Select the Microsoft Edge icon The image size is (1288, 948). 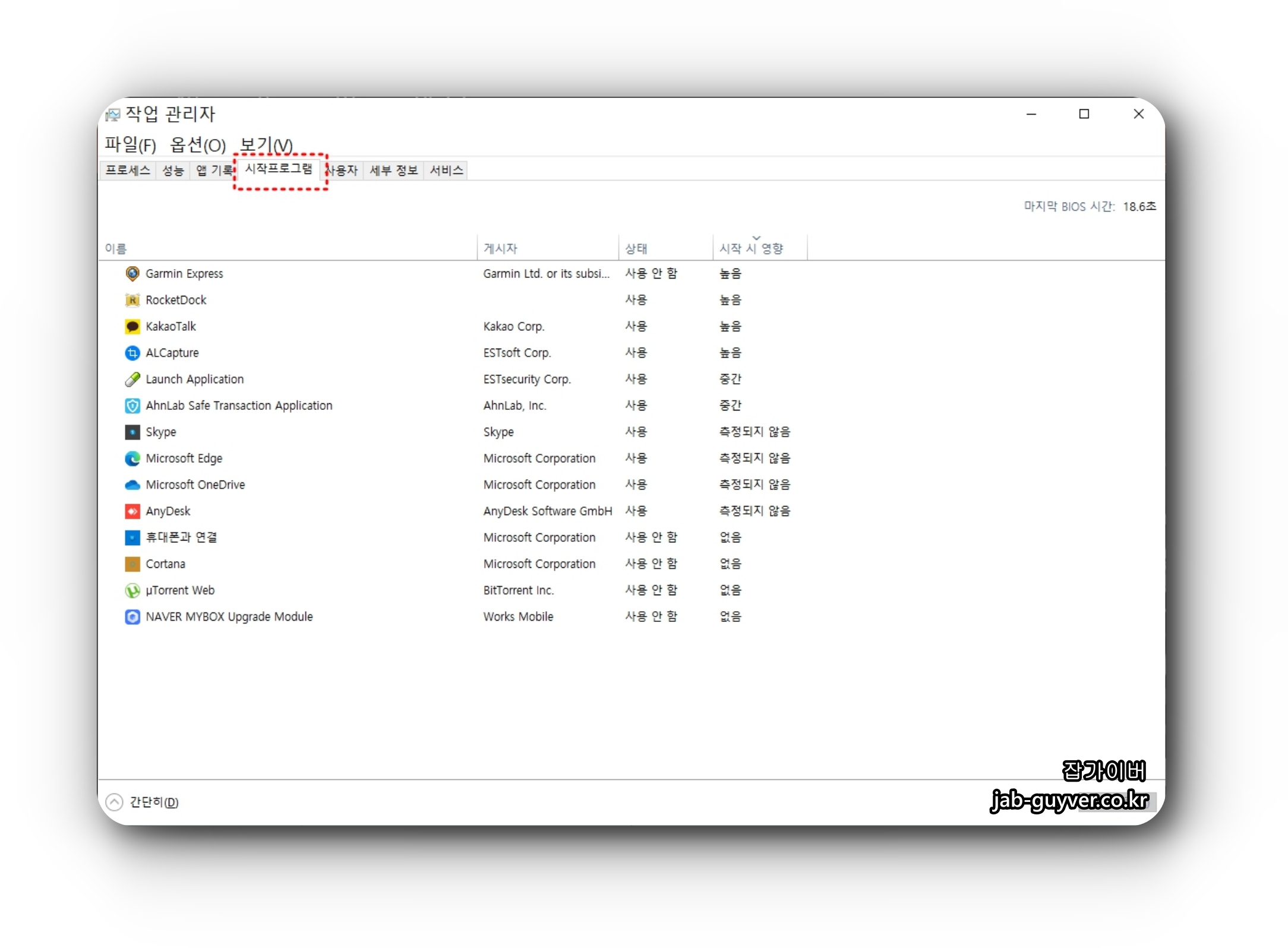pos(132,459)
